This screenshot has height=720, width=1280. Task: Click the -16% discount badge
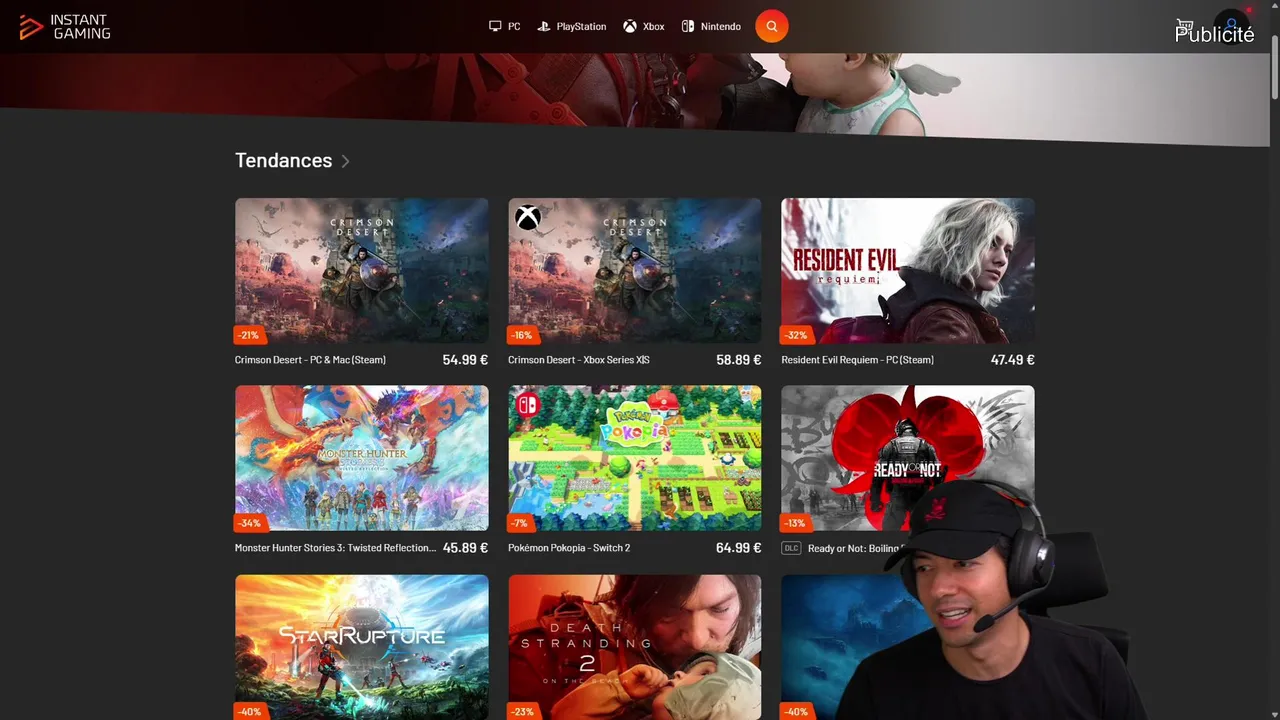tap(522, 335)
